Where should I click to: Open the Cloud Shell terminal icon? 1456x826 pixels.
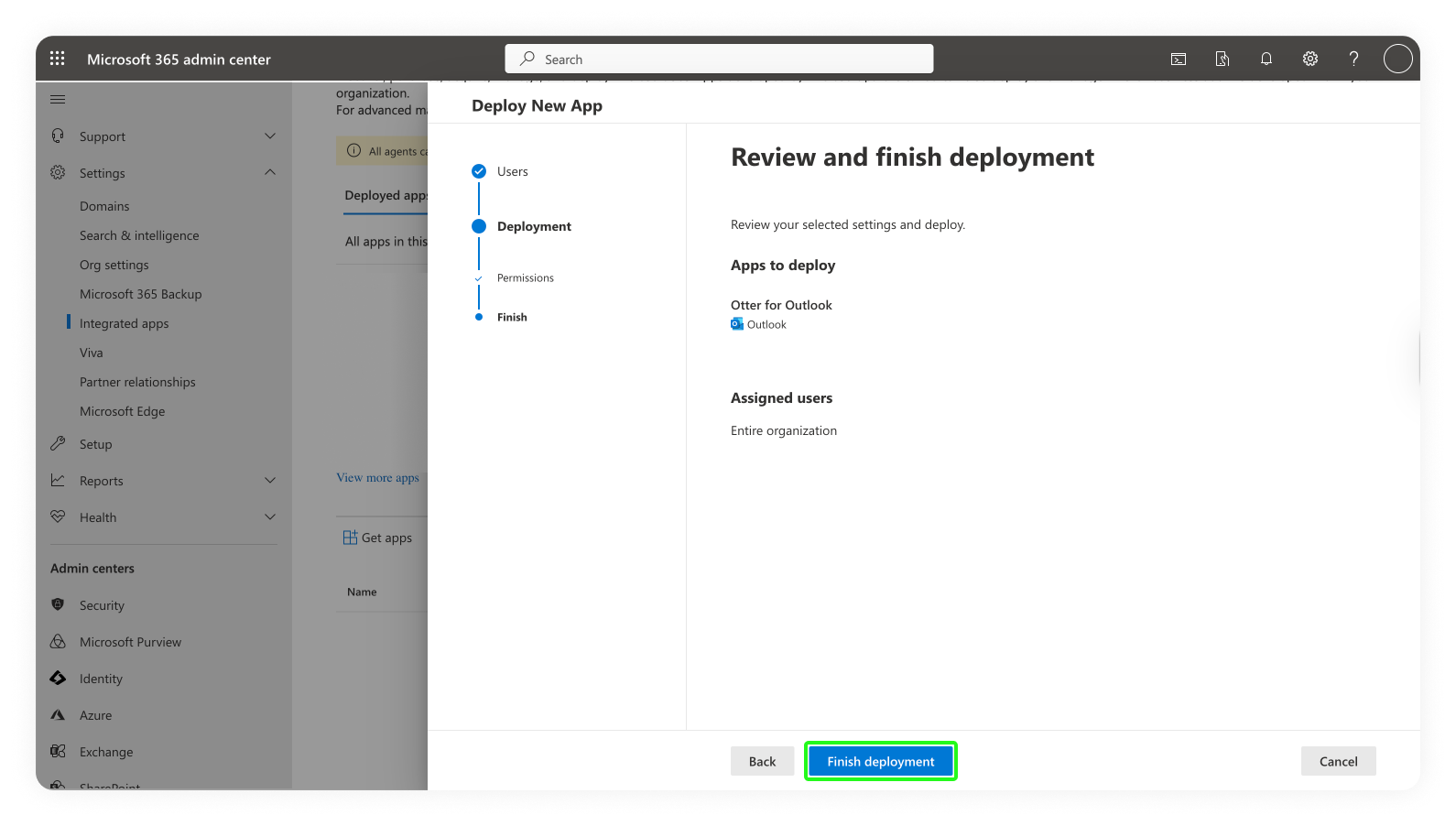point(1179,60)
